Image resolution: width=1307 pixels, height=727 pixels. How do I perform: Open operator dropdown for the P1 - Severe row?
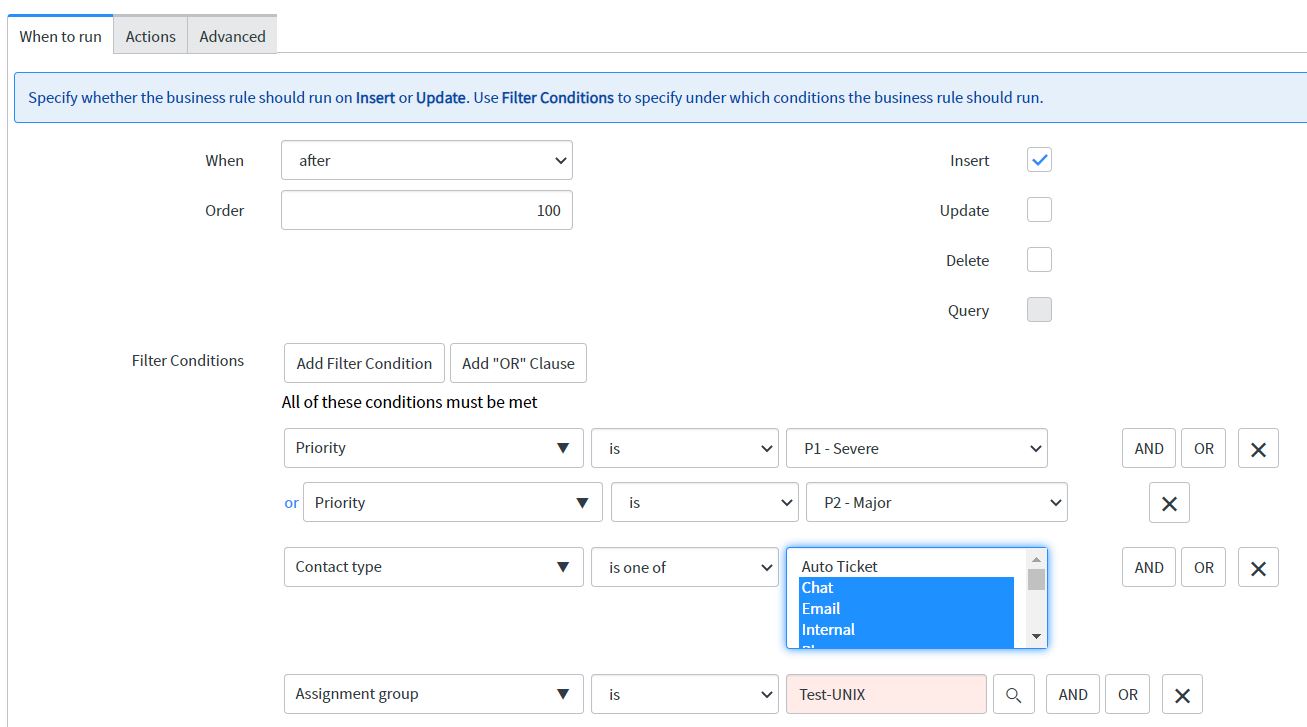tap(685, 448)
